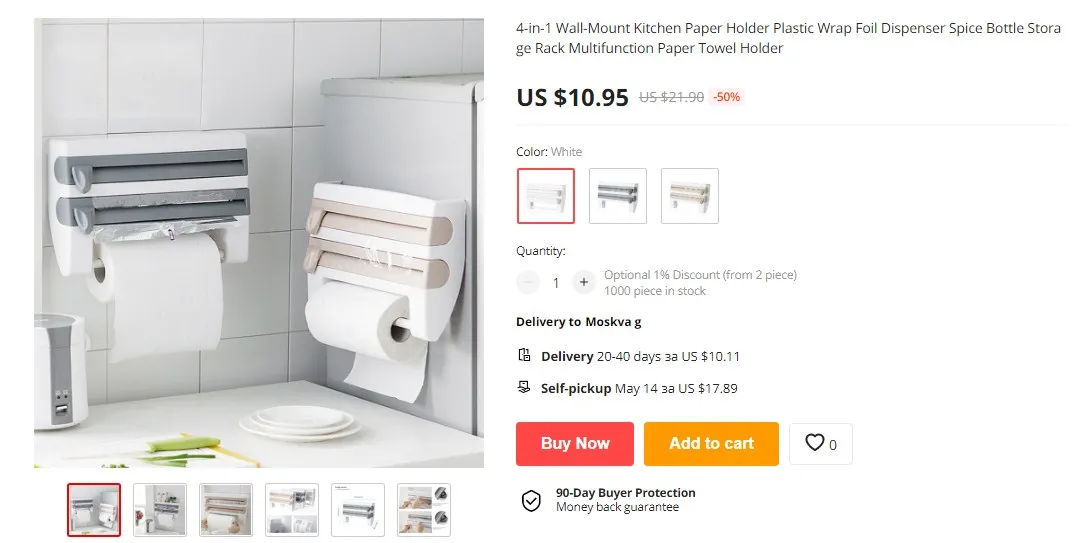Increase quantity with the plus button

coord(583,282)
